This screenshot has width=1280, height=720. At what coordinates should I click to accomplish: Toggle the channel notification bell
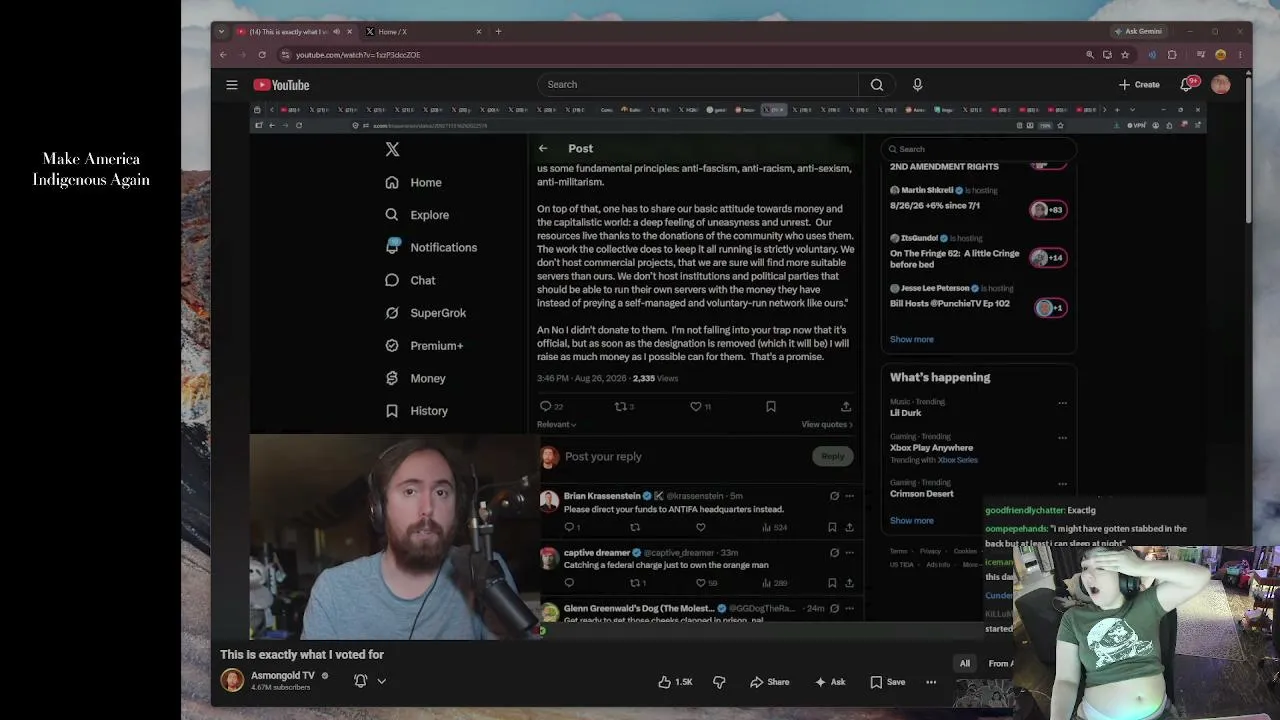tap(360, 681)
